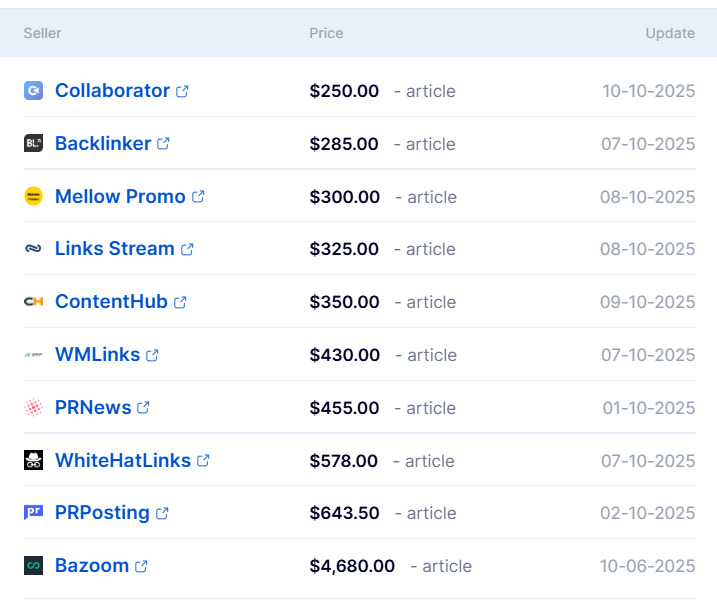Click the Mellow Promo yellow logo
The height and width of the screenshot is (608, 717).
tap(33, 197)
